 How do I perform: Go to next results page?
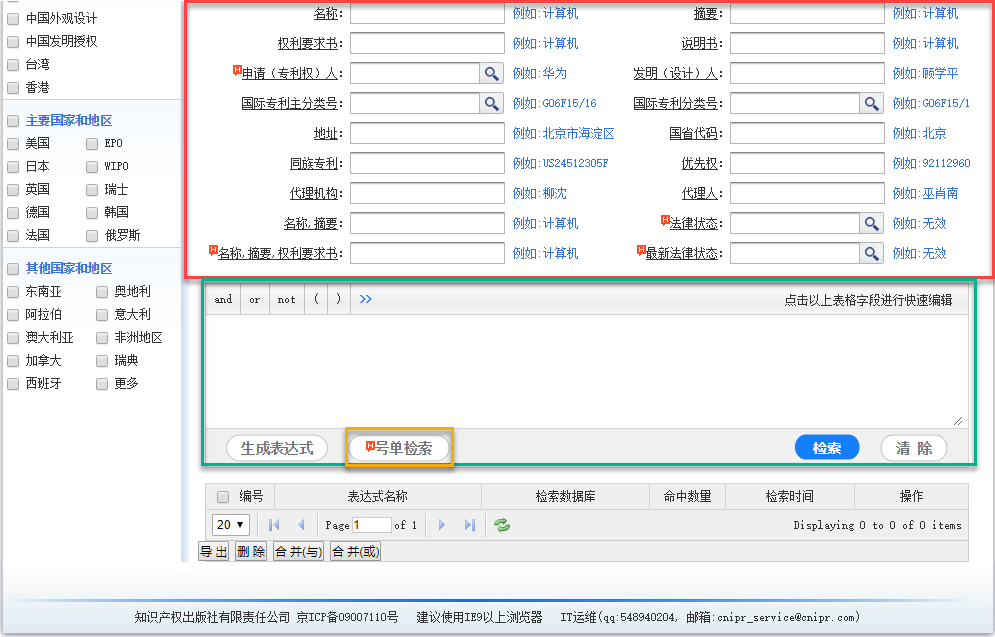pyautogui.click(x=442, y=525)
